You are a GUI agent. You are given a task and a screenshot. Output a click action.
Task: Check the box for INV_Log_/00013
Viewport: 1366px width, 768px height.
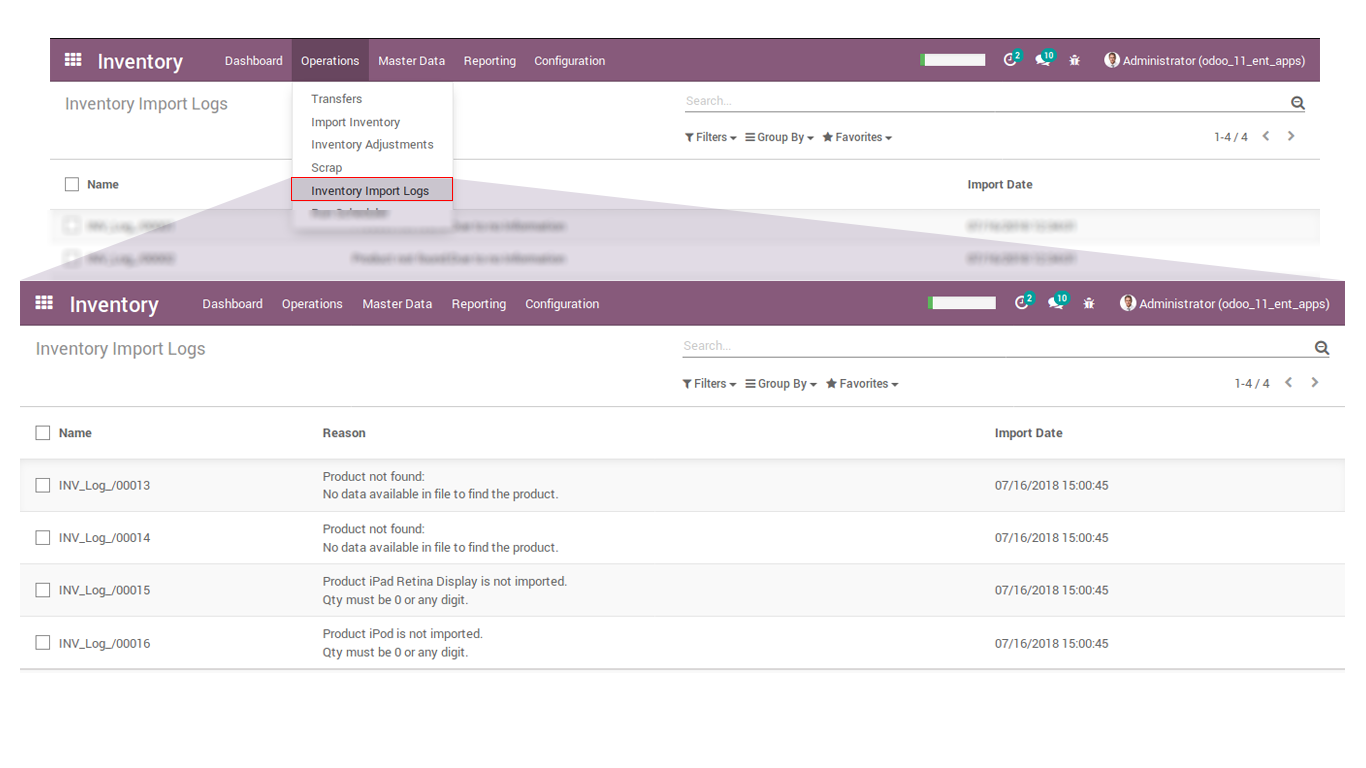tap(43, 485)
